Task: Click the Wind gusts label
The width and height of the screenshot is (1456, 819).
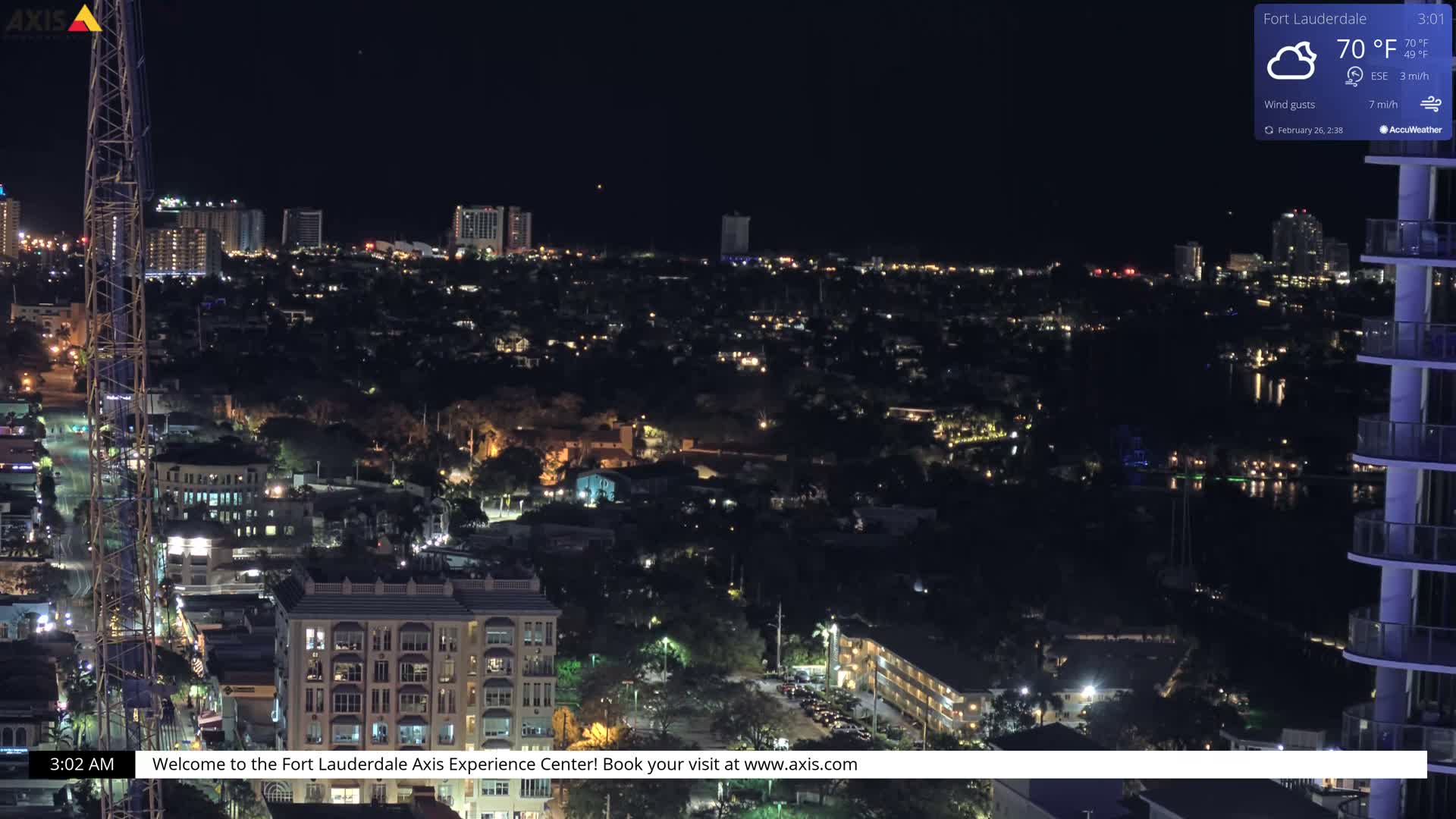Action: pyautogui.click(x=1289, y=105)
